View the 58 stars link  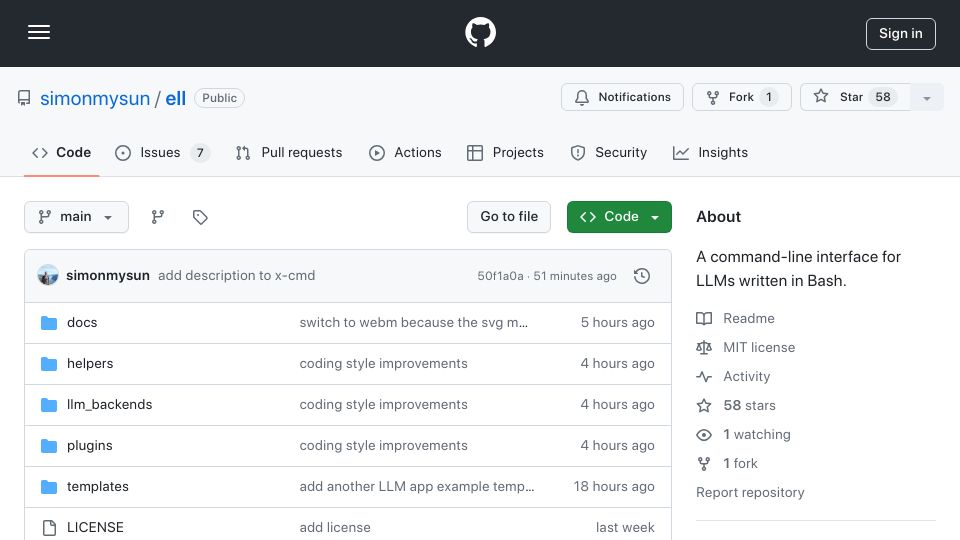point(749,405)
